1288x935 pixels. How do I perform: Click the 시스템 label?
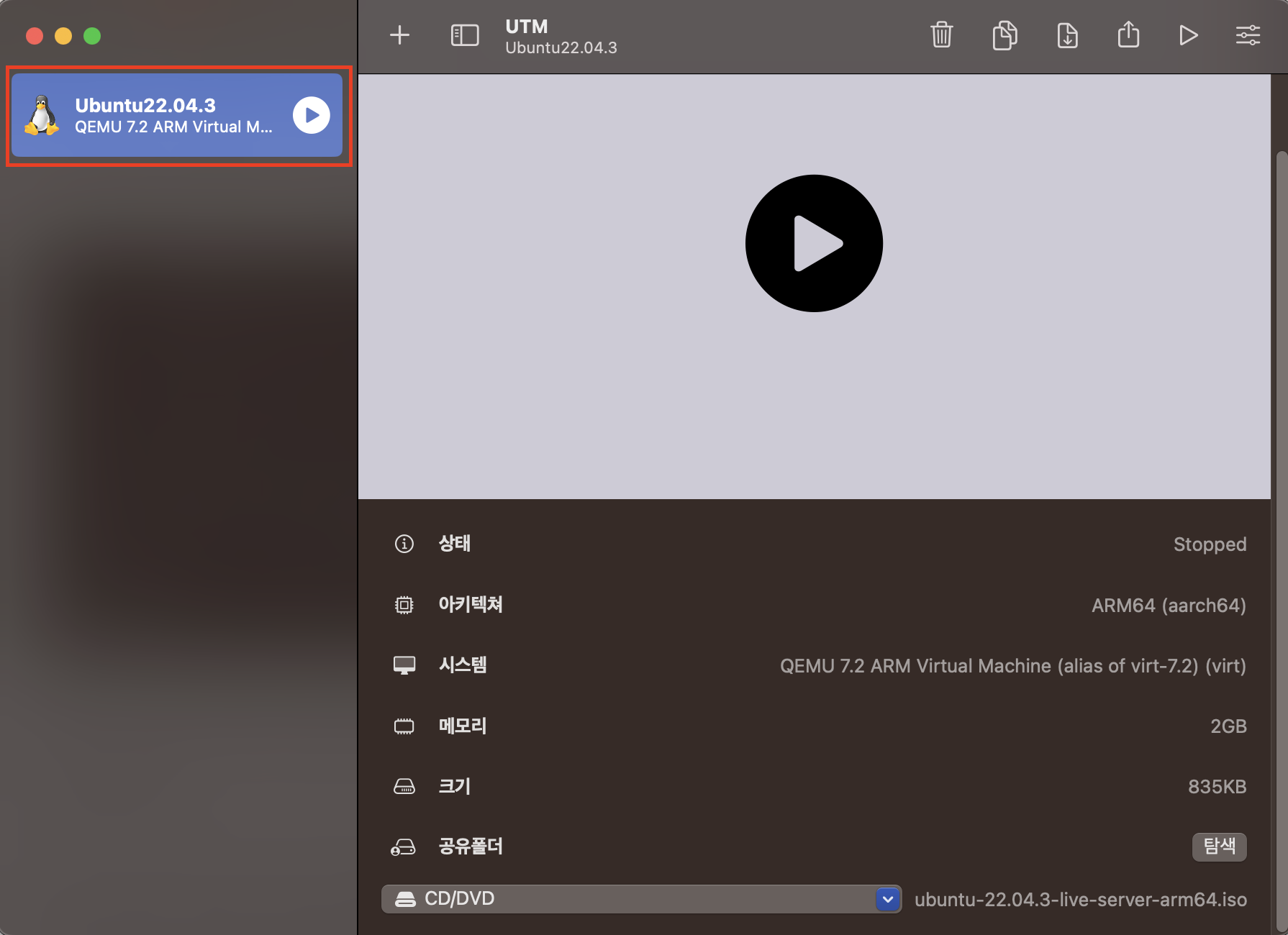point(463,665)
